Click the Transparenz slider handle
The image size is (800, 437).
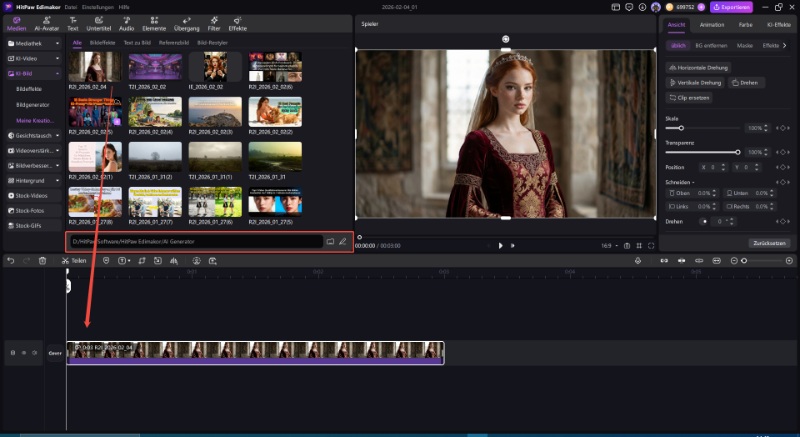coord(737,152)
